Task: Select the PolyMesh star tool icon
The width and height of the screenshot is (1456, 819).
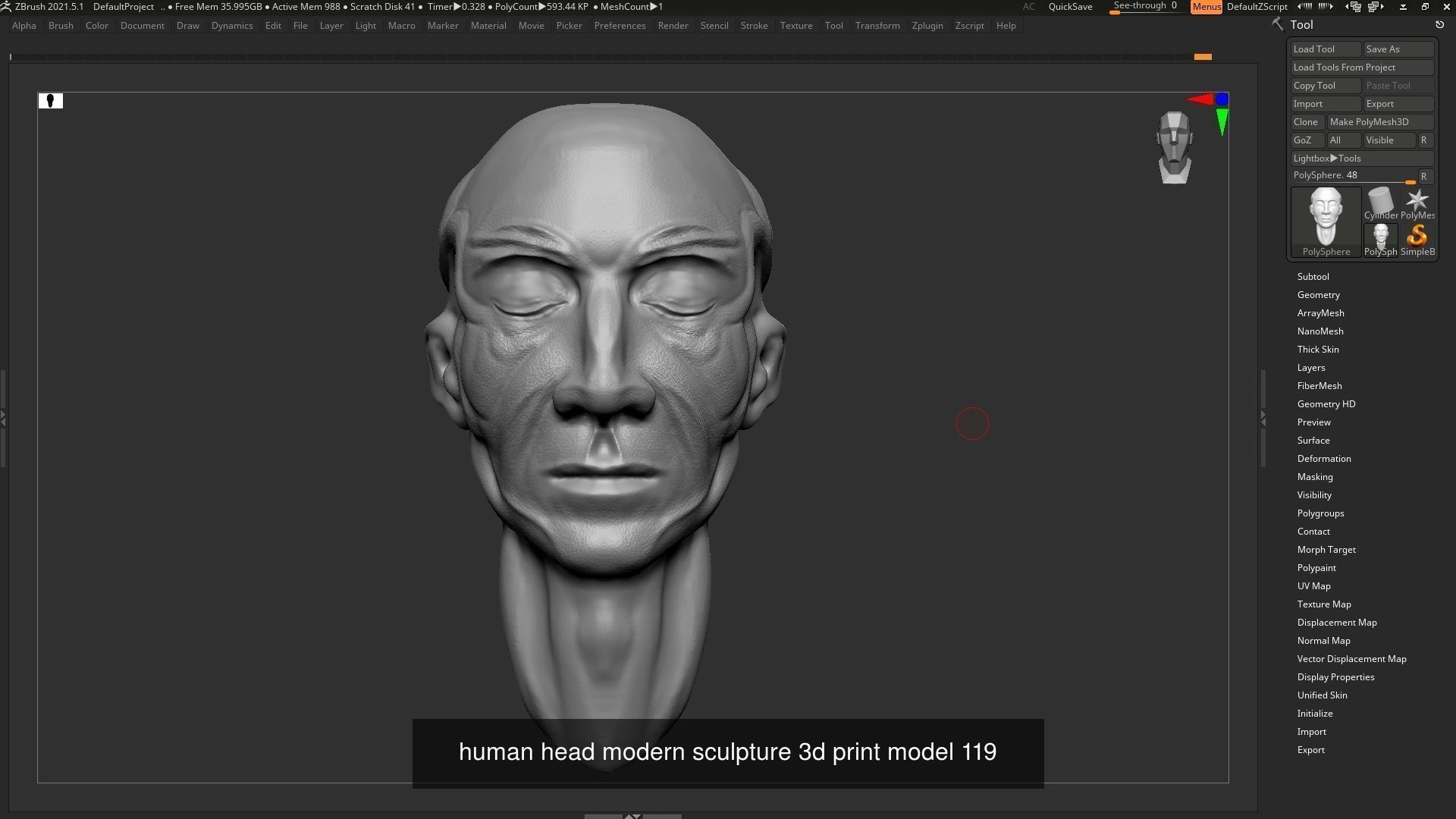Action: point(1417,204)
